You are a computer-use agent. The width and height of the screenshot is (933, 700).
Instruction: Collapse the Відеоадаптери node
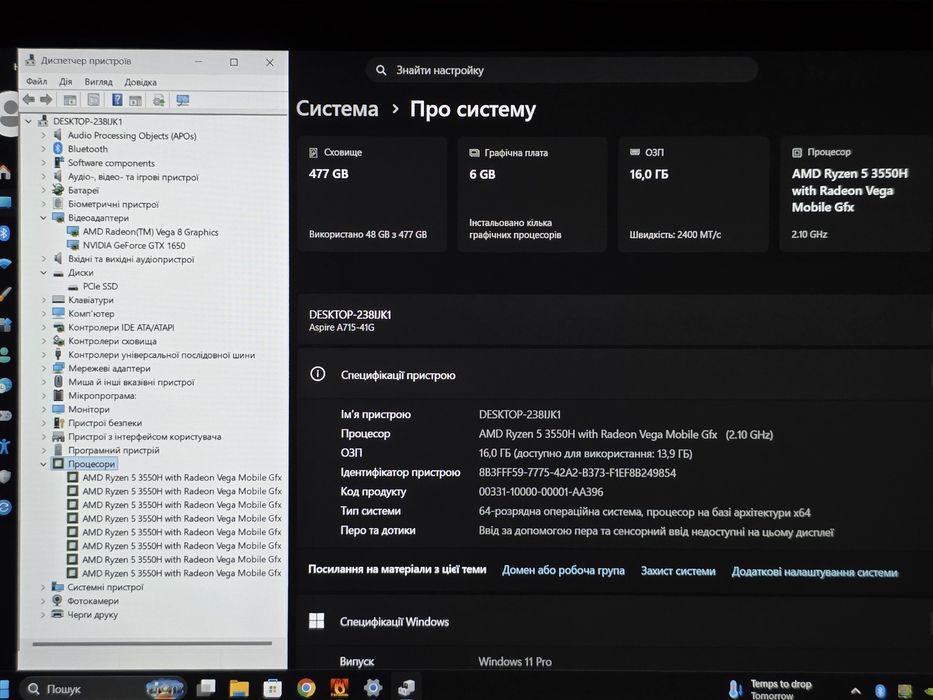coord(43,218)
